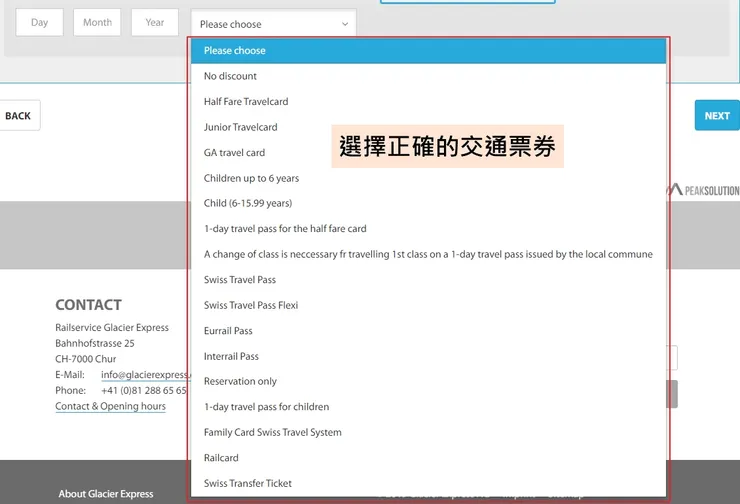This screenshot has height=504, width=740.
Task: Click 'About Glacier Express' footer heading
Action: tap(106, 494)
